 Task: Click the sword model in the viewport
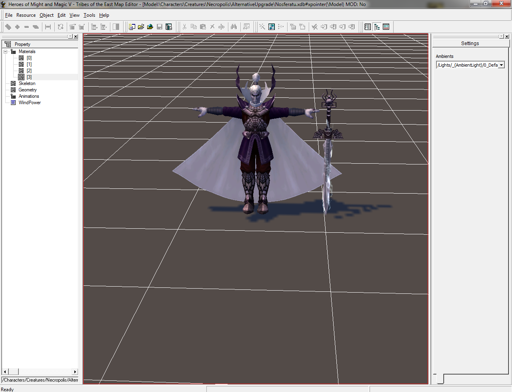tap(328, 152)
